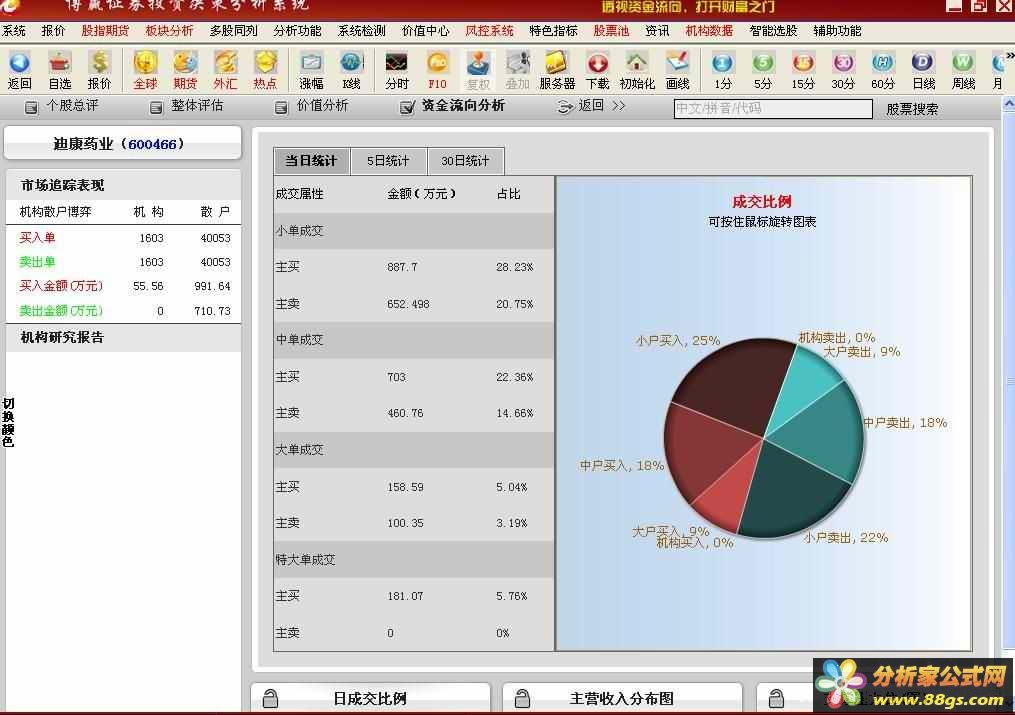Select the 60分 period icon

point(883,71)
